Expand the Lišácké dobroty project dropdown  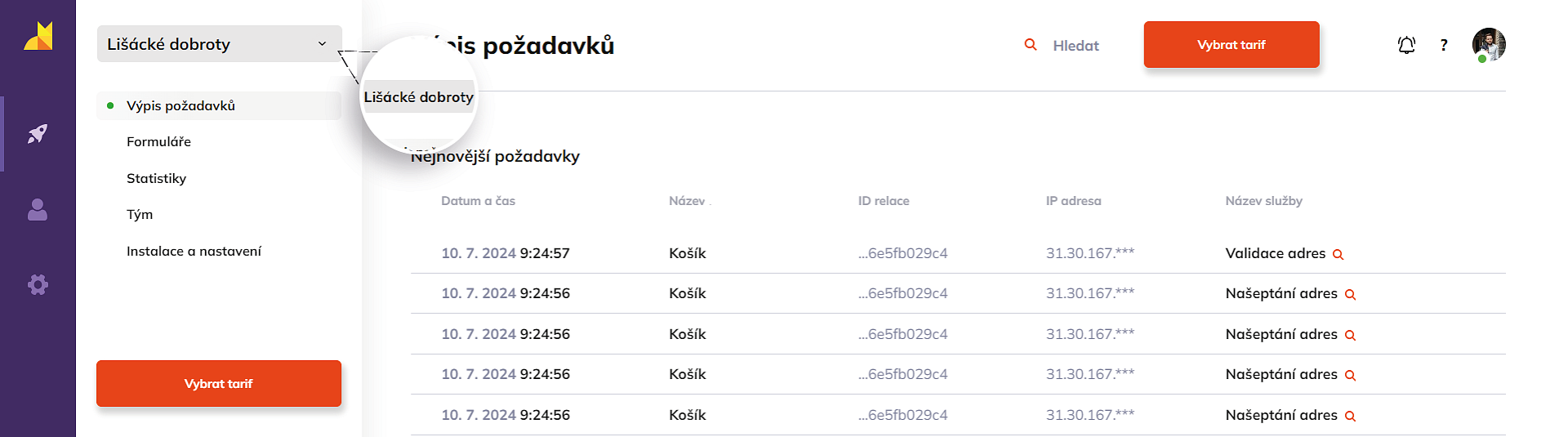[219, 44]
